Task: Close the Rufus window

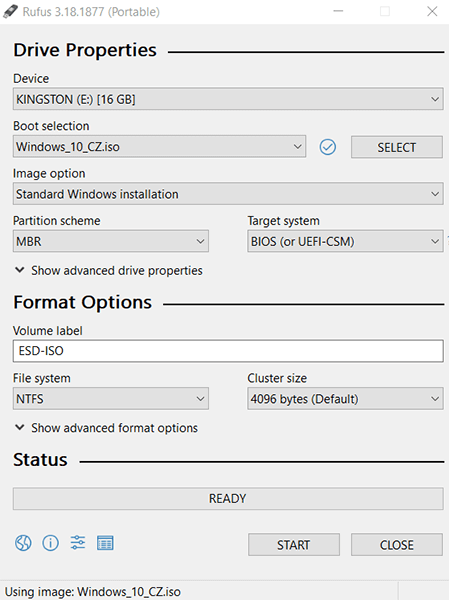Action: [432, 11]
